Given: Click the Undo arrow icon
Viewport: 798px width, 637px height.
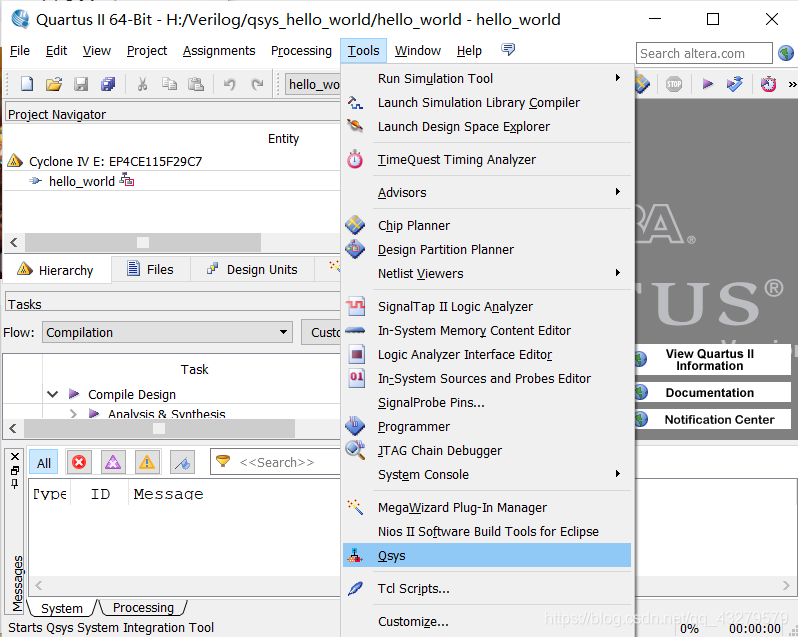Looking at the screenshot, I should (230, 83).
